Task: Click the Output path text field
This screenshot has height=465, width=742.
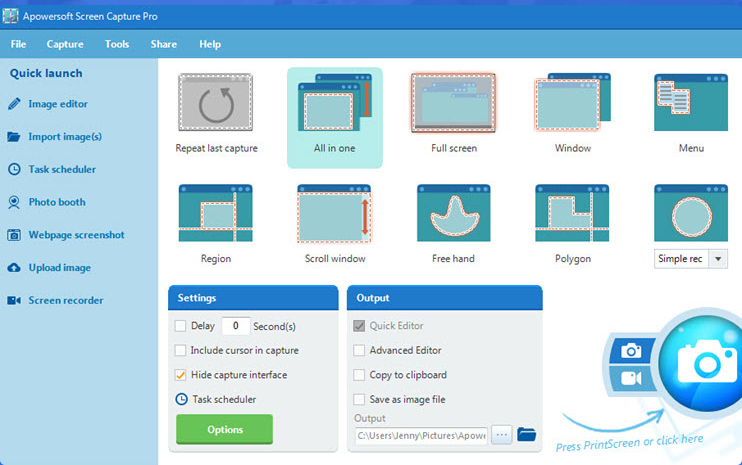Action: [x=421, y=435]
